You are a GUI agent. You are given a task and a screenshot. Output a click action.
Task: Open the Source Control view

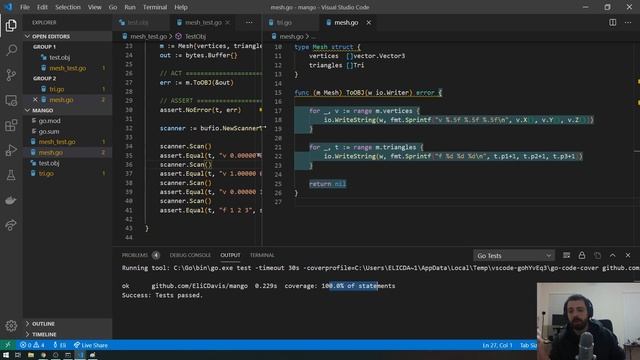11,75
